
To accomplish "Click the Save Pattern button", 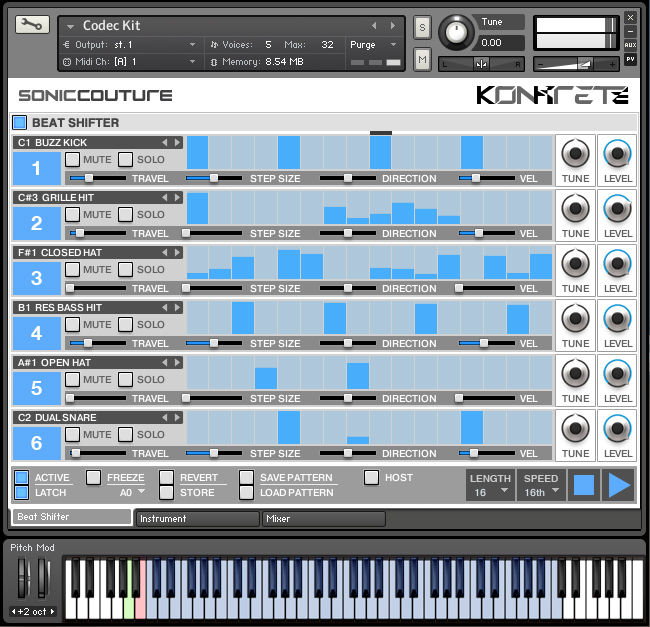I will click(x=246, y=477).
